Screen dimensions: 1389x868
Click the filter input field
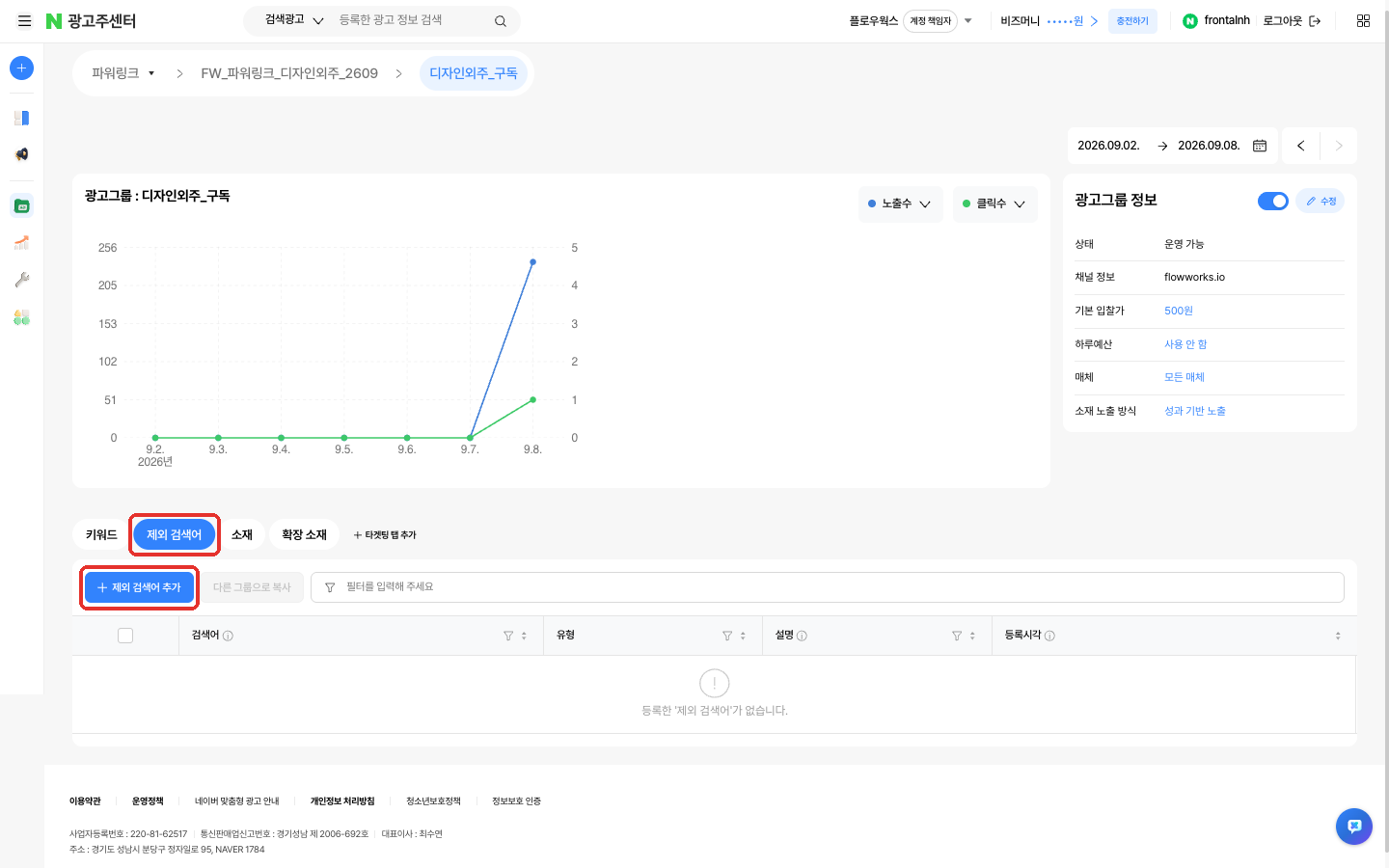(828, 587)
